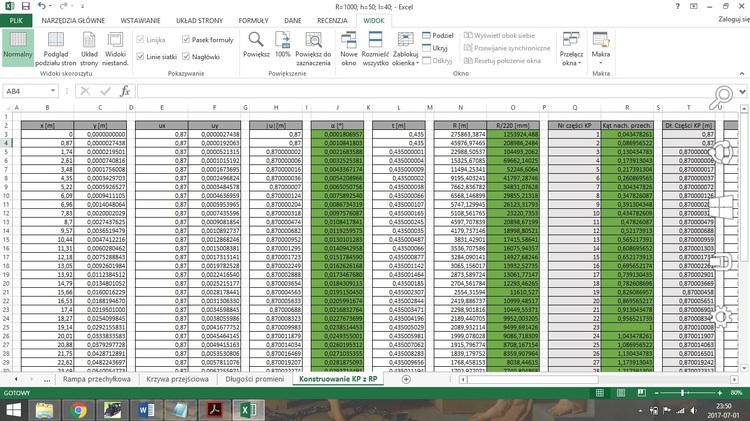Open Widoki niestandardowe
Image resolution: width=750 pixels, height=421 pixels.
point(115,49)
